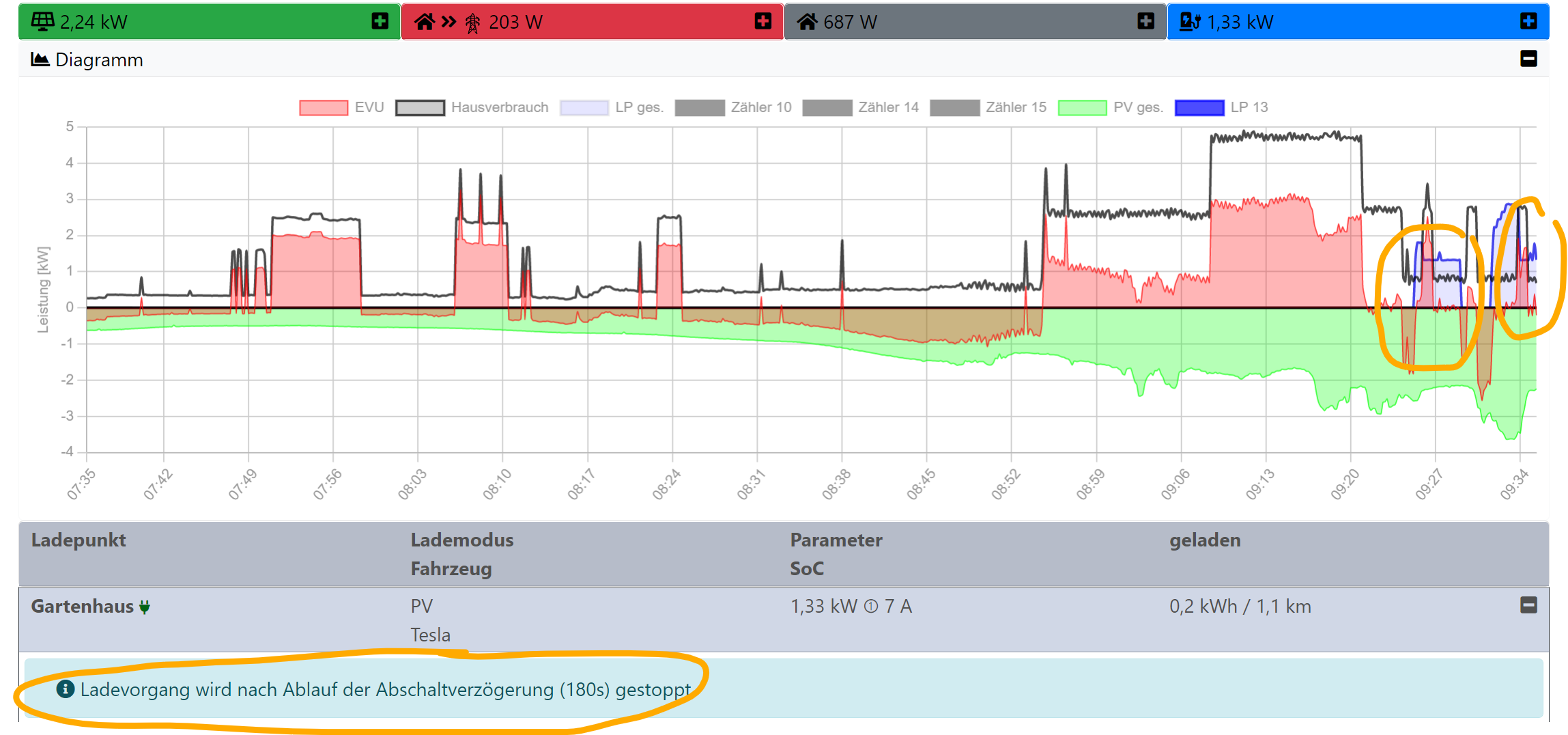Click the 07:56 time axis label
Screen dimensions: 1568x735
pos(327,484)
